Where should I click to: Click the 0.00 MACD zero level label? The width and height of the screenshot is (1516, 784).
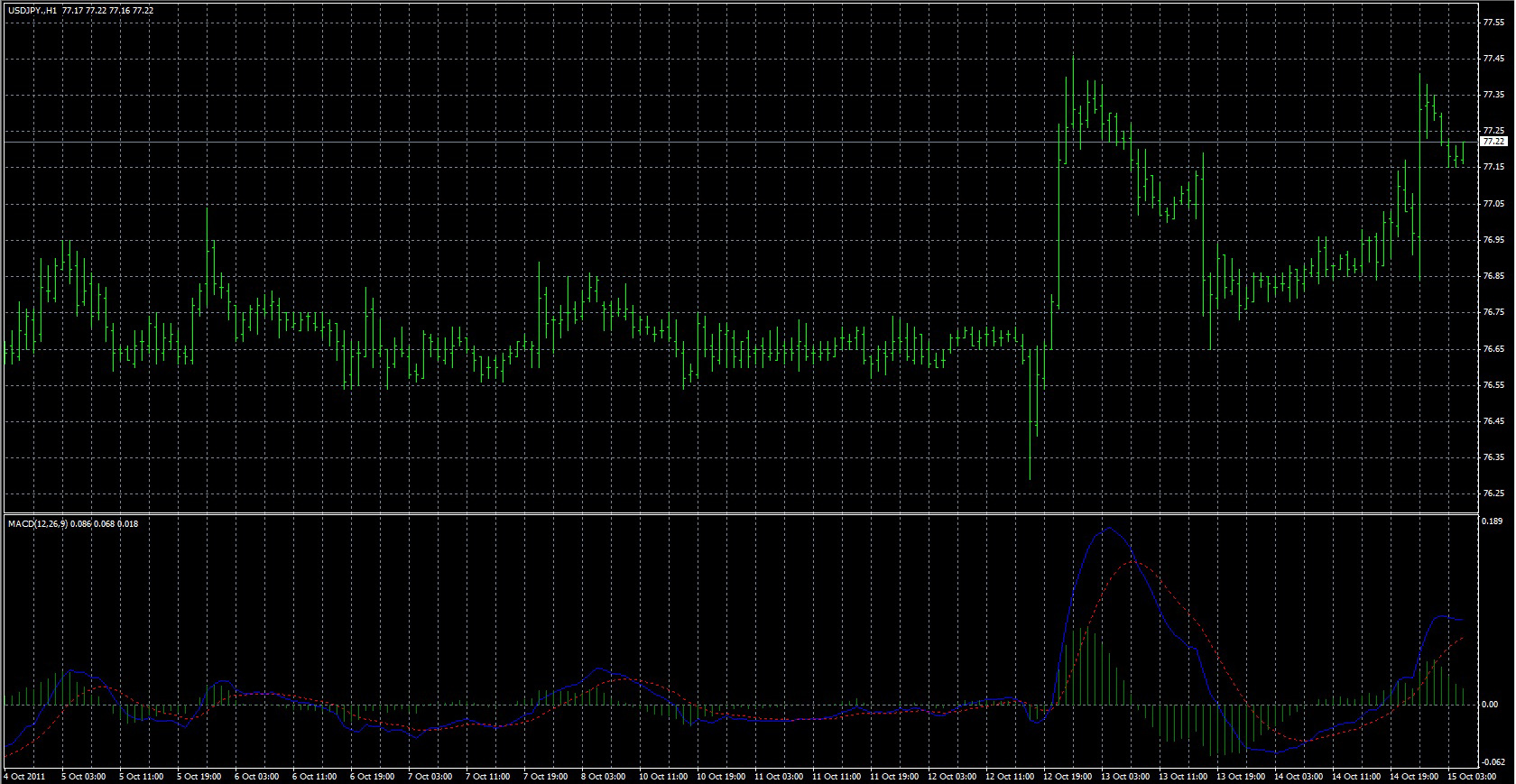tap(1490, 704)
